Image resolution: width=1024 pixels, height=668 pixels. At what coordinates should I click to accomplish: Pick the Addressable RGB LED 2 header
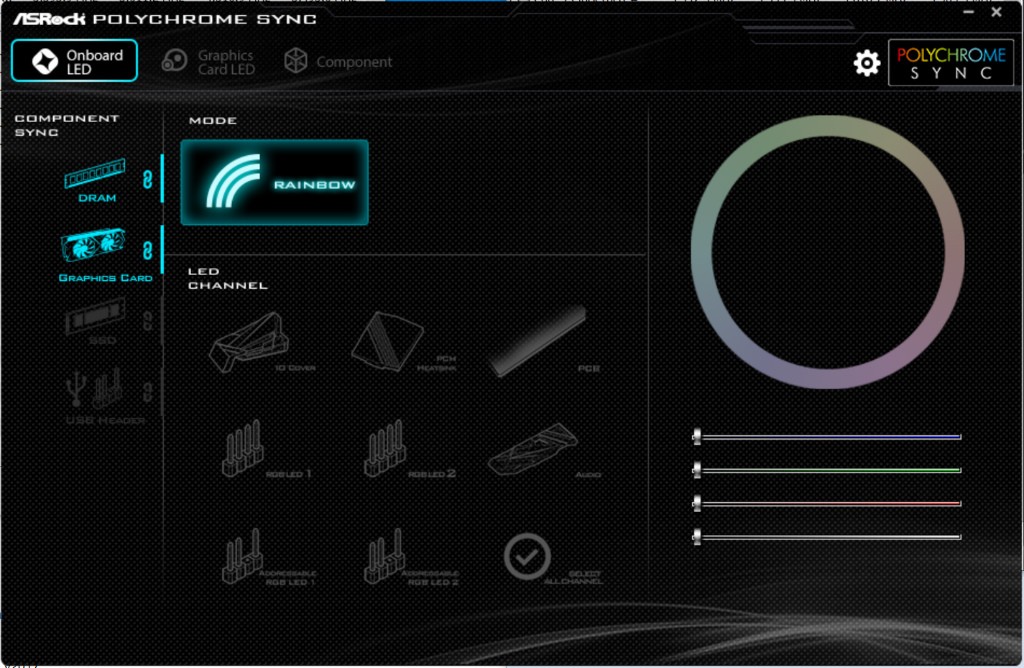coord(384,556)
